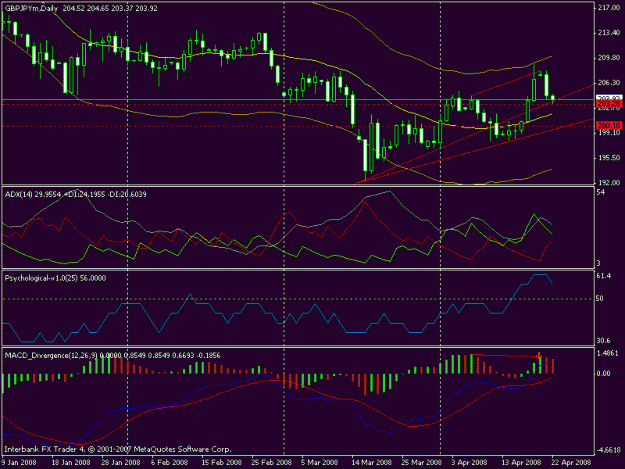Image resolution: width=625 pixels, height=469 pixels.
Task: Click the ADX scale value 3
Action: pyautogui.click(x=599, y=263)
